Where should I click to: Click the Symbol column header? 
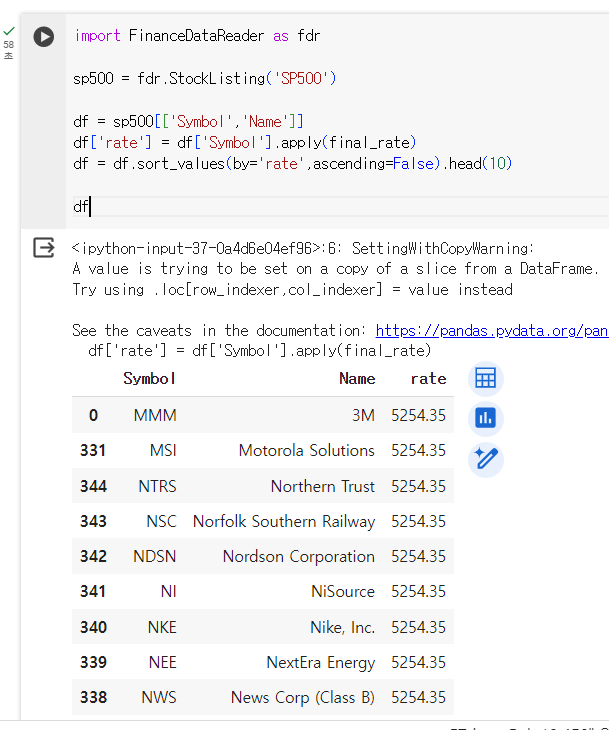coord(149,379)
